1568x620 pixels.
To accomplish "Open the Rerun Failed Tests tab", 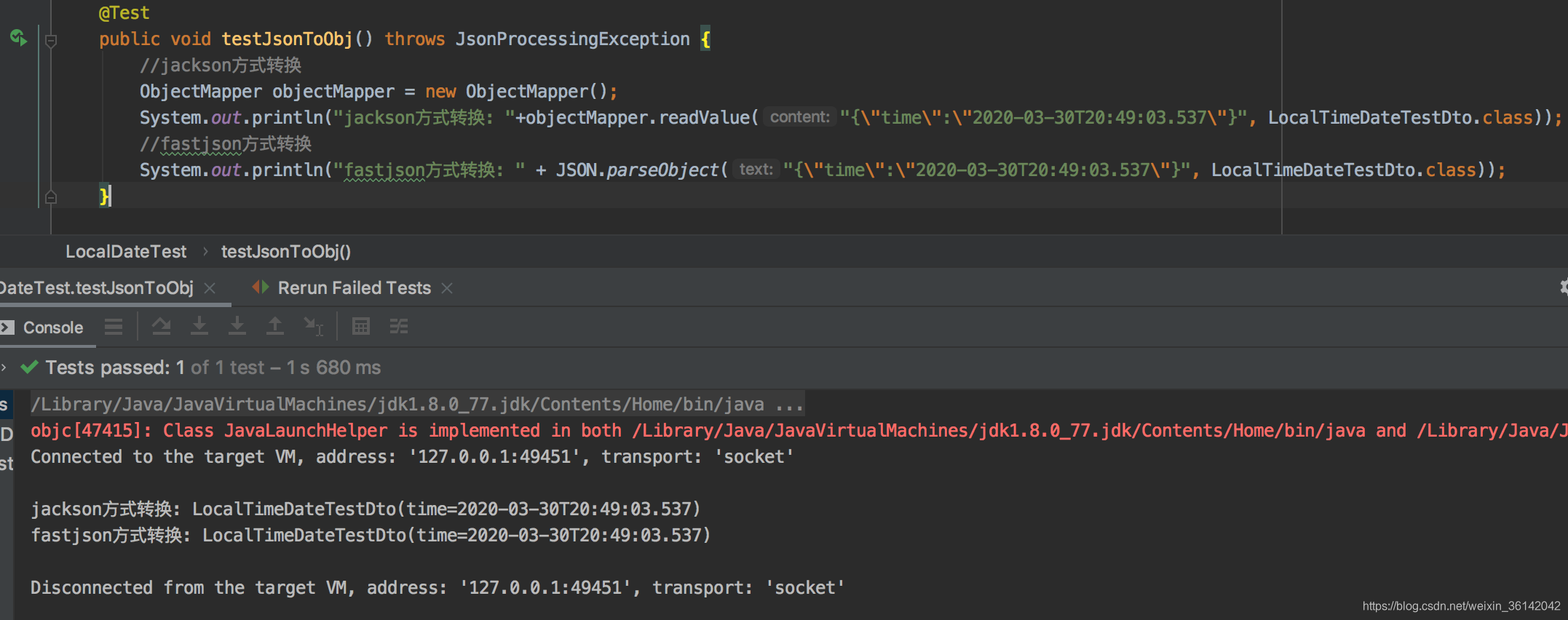I will pyautogui.click(x=355, y=288).
